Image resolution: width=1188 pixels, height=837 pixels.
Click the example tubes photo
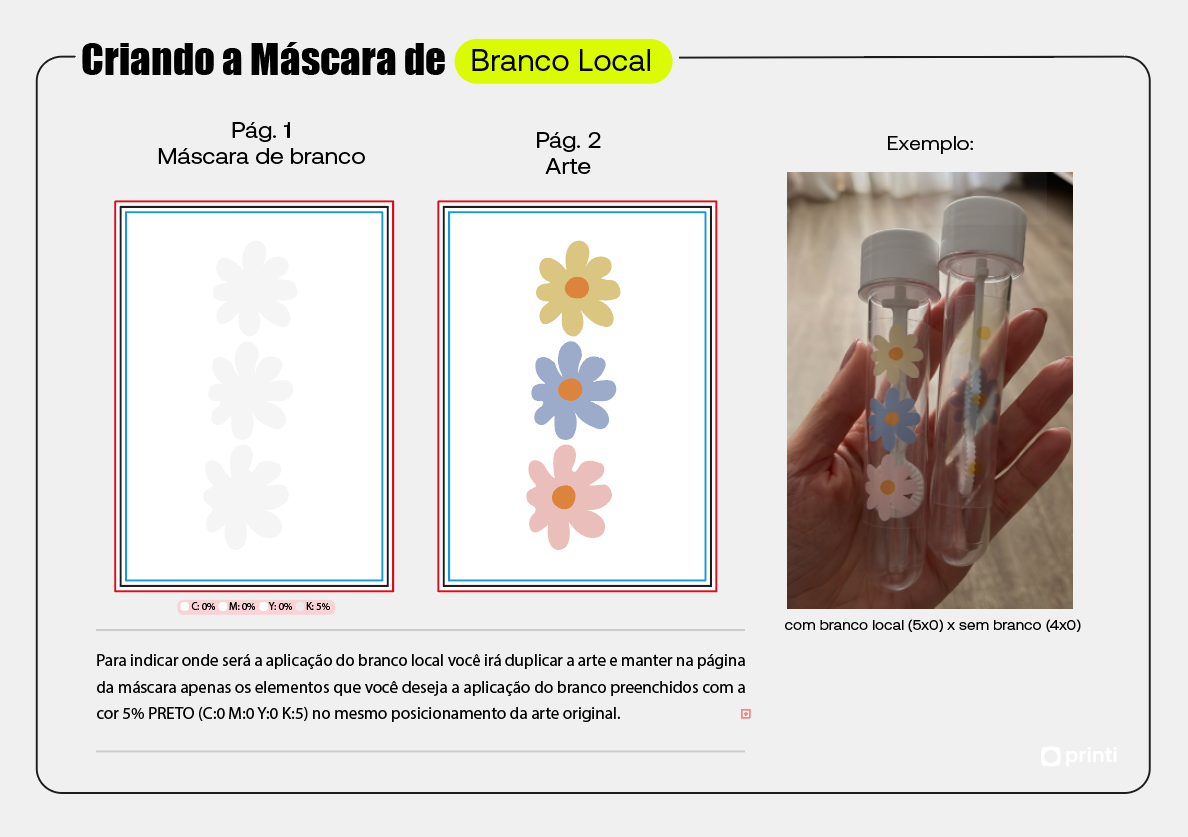tap(930, 390)
